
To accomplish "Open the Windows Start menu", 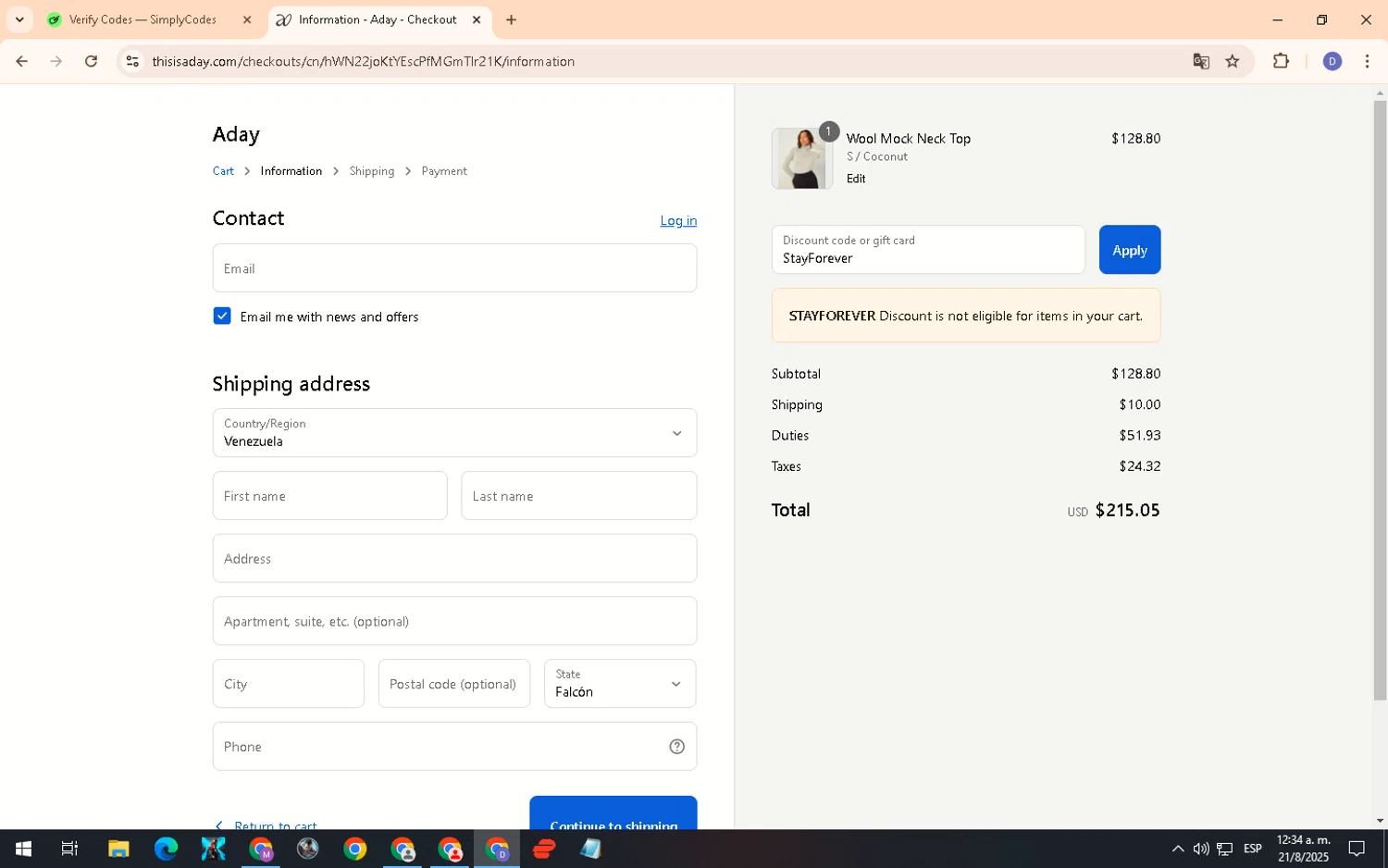I will coord(23,849).
